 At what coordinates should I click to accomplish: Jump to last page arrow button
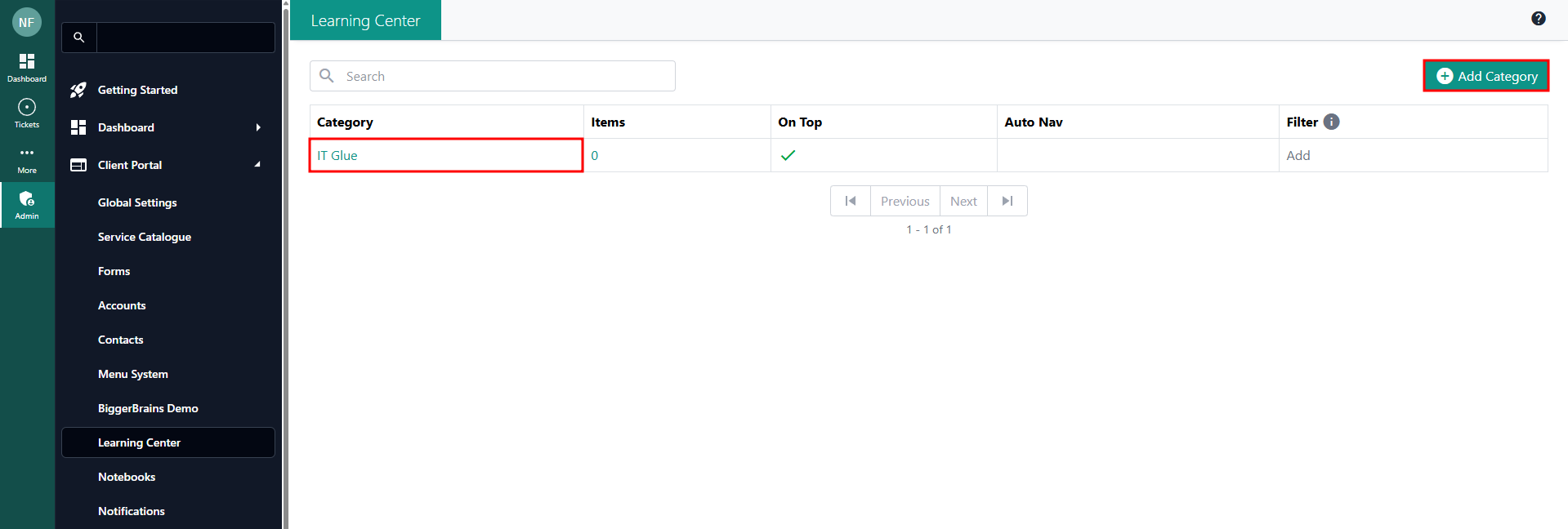1007,201
